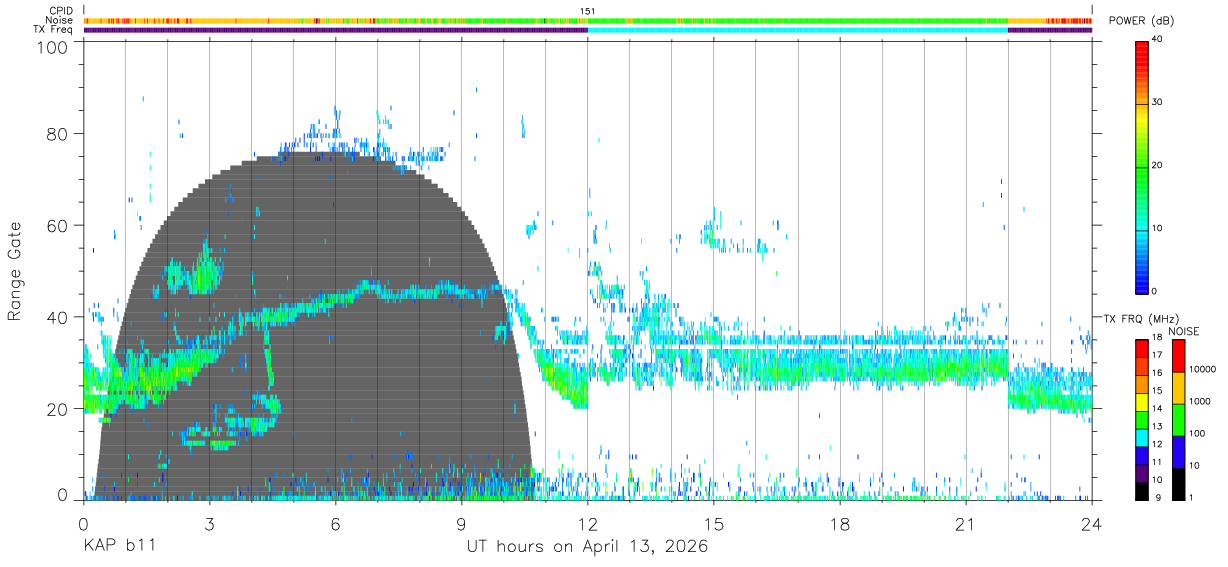Click the green midday section of Noise strip

pos(798,20)
